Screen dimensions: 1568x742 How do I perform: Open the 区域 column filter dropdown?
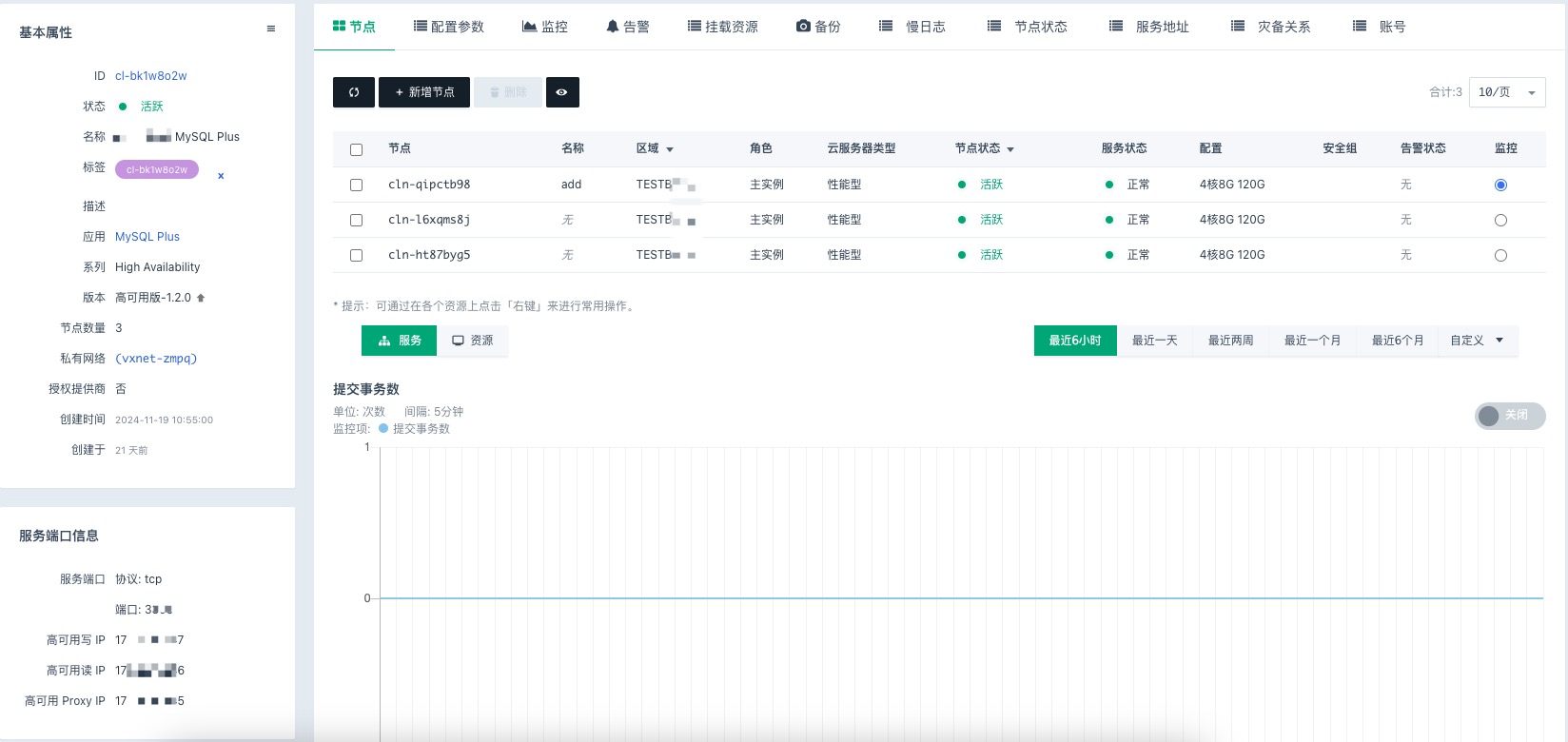670,149
